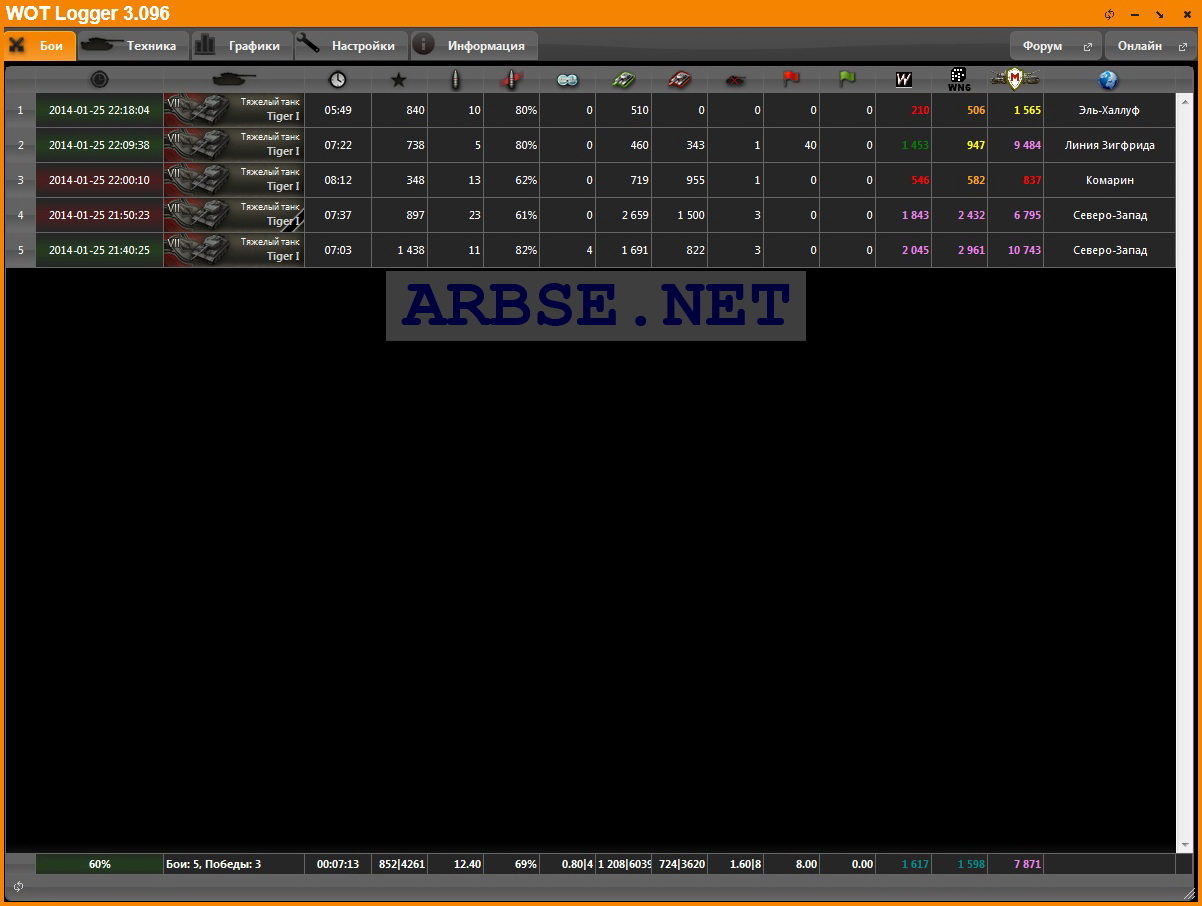Image resolution: width=1202 pixels, height=906 pixels.
Task: Sort by green defense flag icon
Action: 848,79
